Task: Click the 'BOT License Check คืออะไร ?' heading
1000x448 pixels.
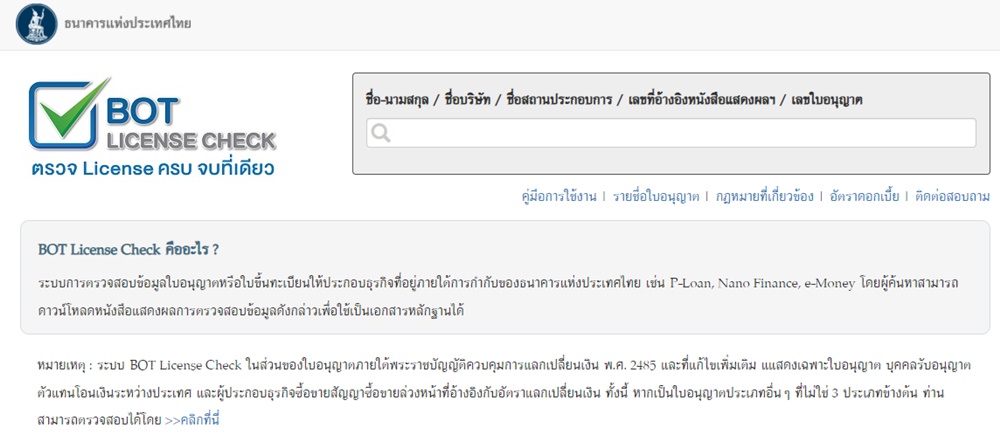Action: click(128, 250)
